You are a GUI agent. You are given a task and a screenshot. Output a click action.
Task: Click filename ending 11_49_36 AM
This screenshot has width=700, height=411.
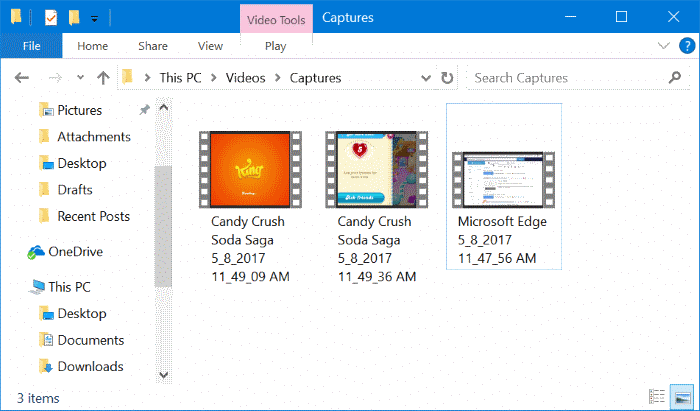(376, 249)
